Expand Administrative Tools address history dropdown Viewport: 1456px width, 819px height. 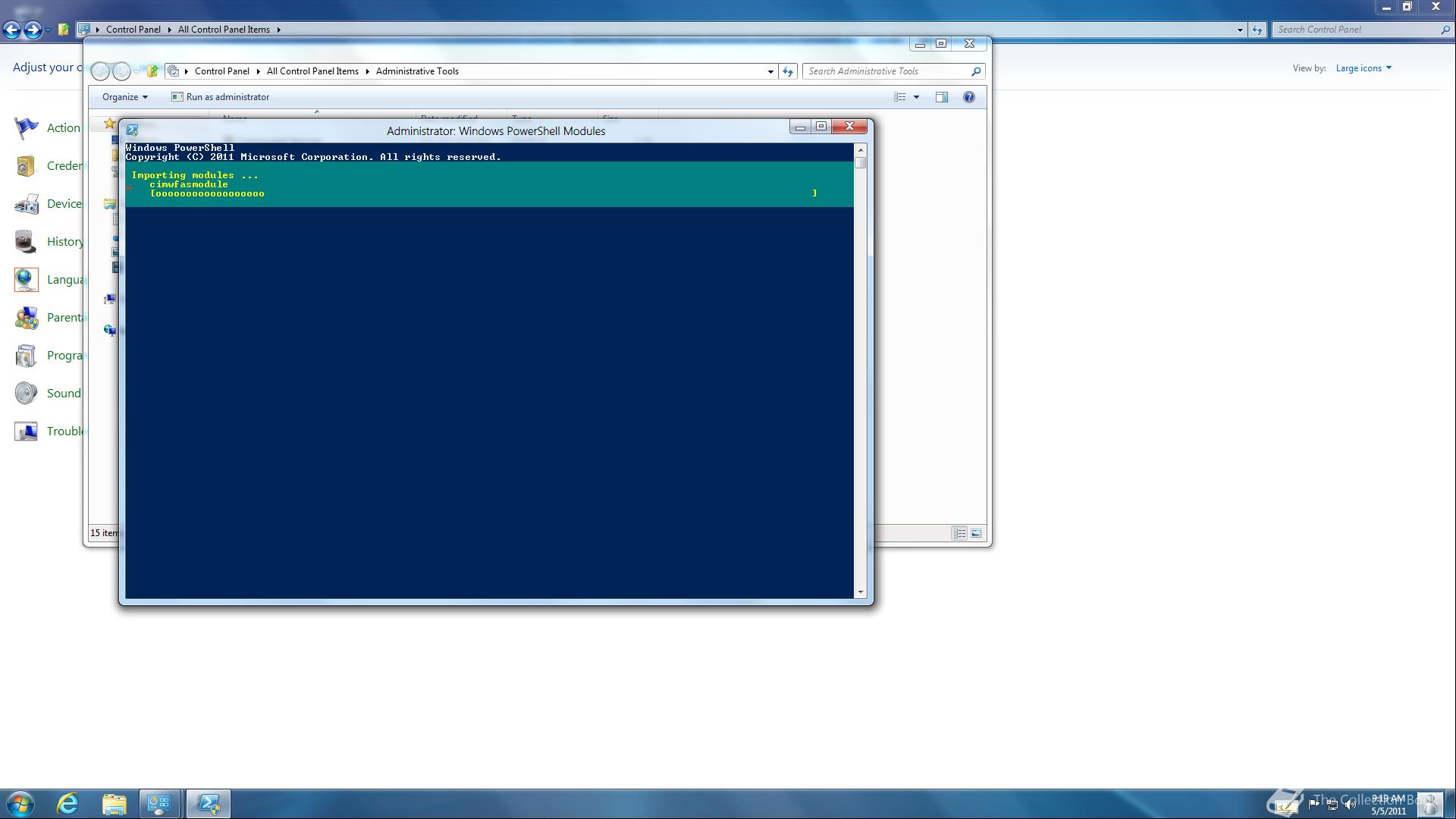click(x=770, y=71)
